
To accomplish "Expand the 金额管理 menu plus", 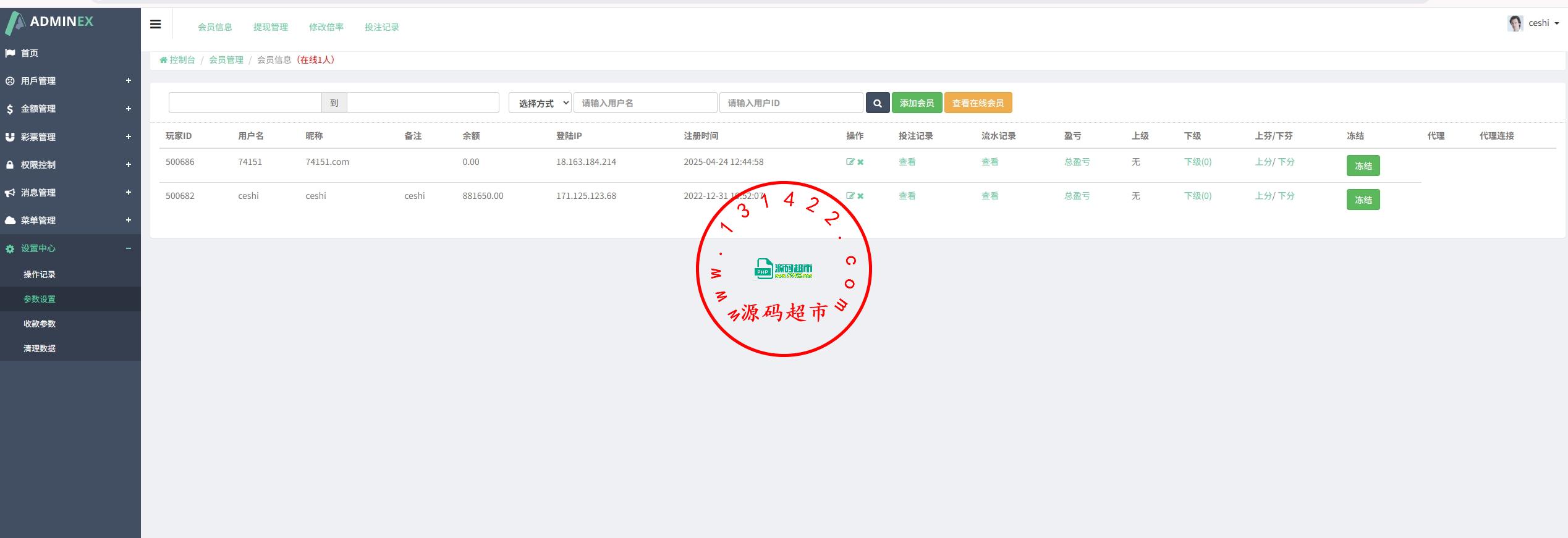I will click(129, 109).
